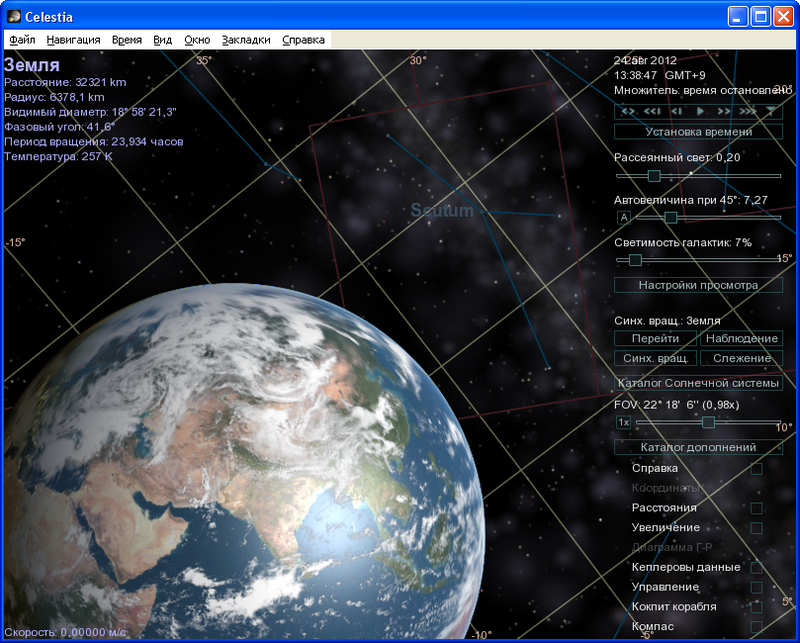Toggle the Кокпит корабля checkbox

click(756, 607)
